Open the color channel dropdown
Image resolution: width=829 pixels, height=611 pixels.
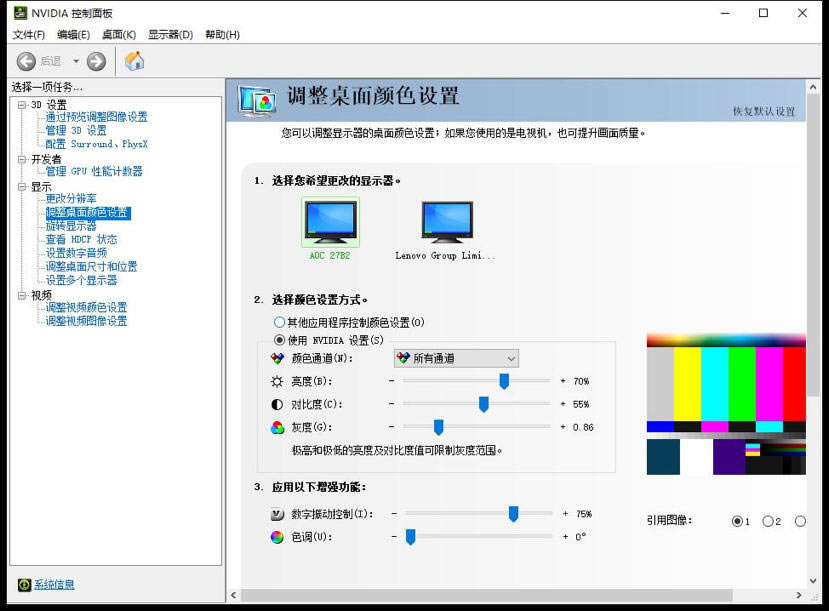pyautogui.click(x=456, y=358)
